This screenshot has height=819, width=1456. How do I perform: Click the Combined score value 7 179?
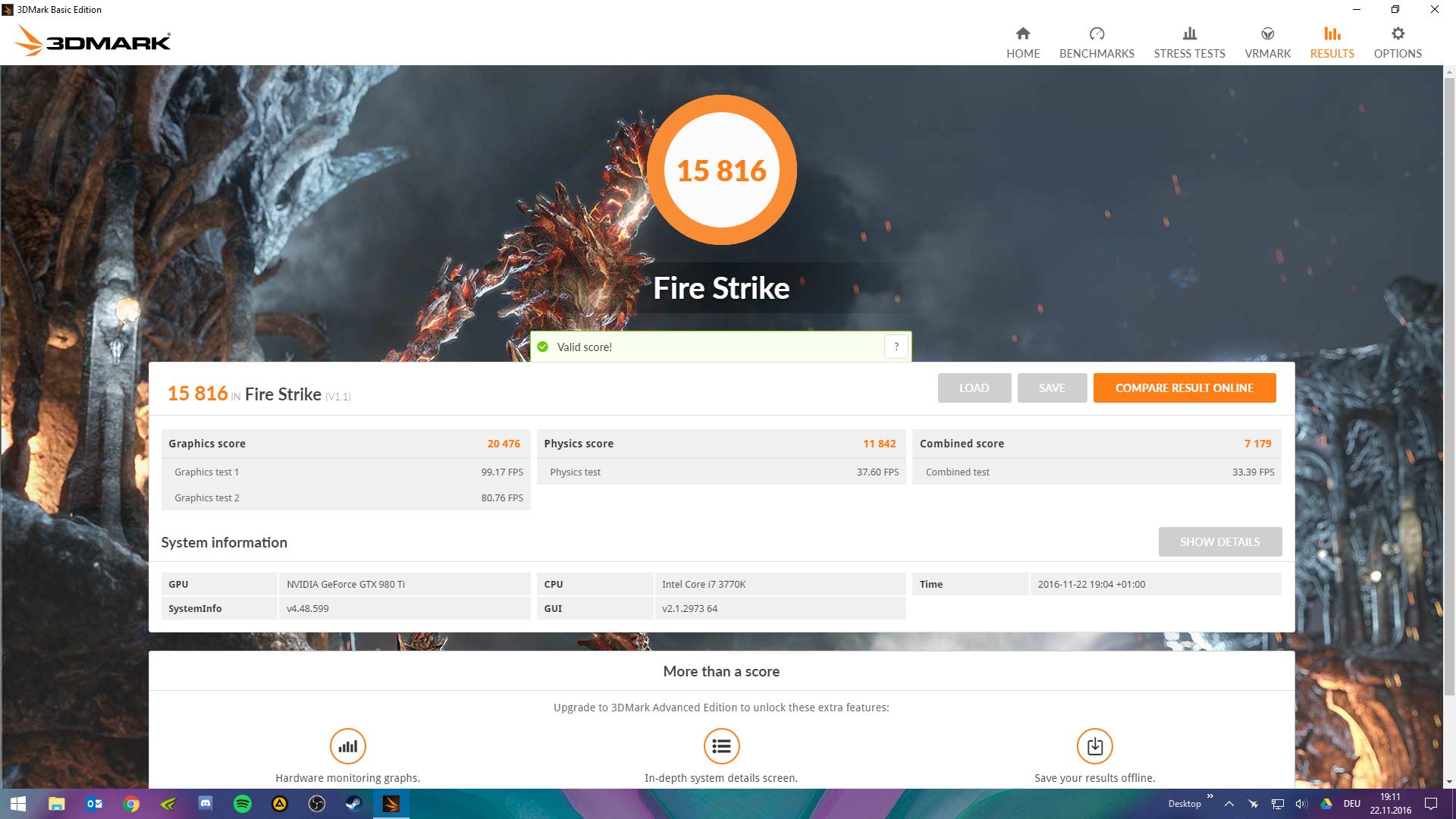(x=1257, y=444)
